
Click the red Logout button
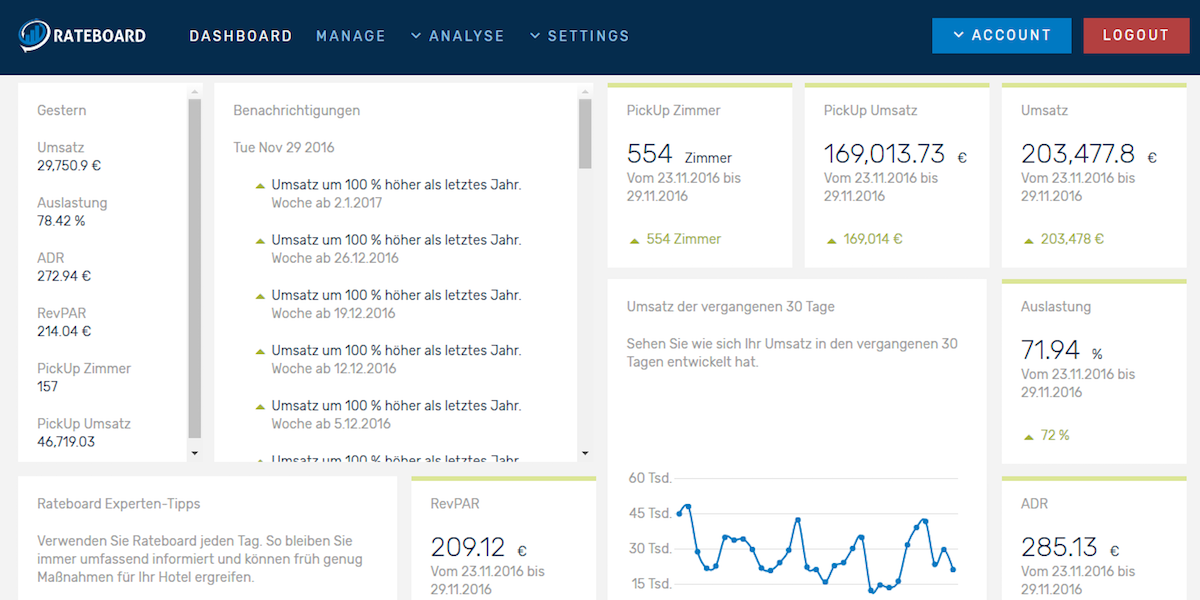coord(1135,35)
